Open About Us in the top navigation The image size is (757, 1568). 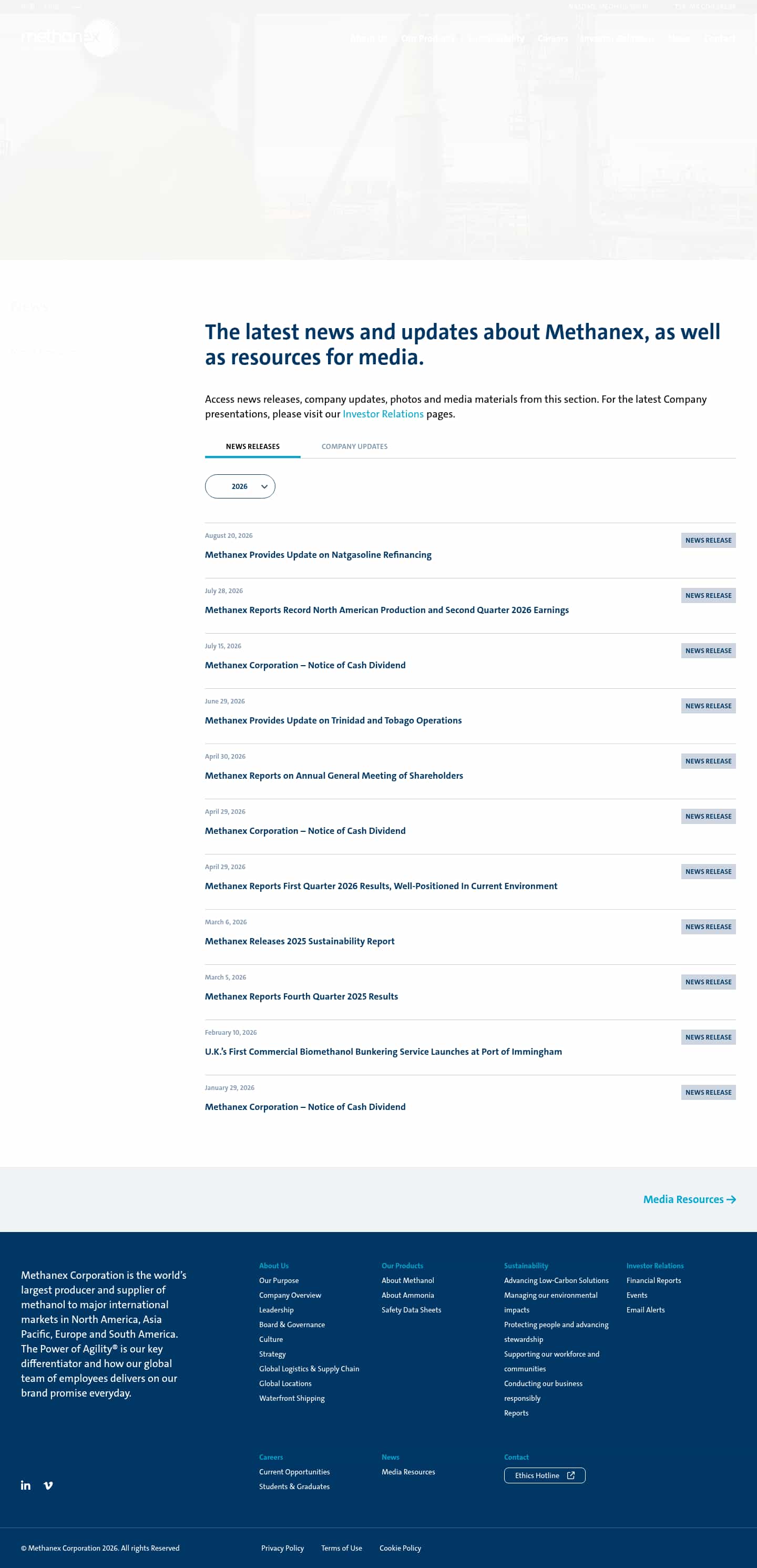369,38
